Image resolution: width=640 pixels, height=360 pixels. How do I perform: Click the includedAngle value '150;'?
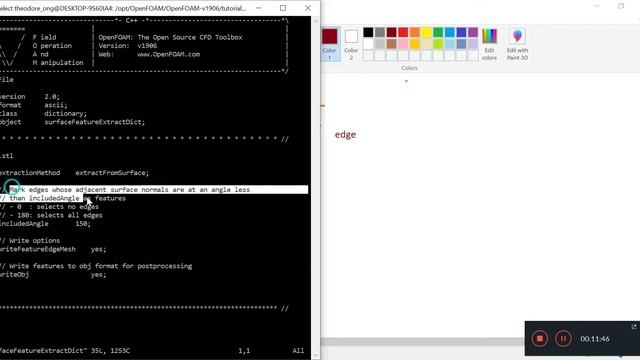click(x=83, y=224)
